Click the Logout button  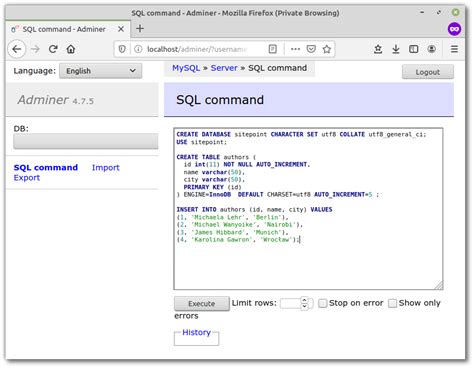point(428,72)
